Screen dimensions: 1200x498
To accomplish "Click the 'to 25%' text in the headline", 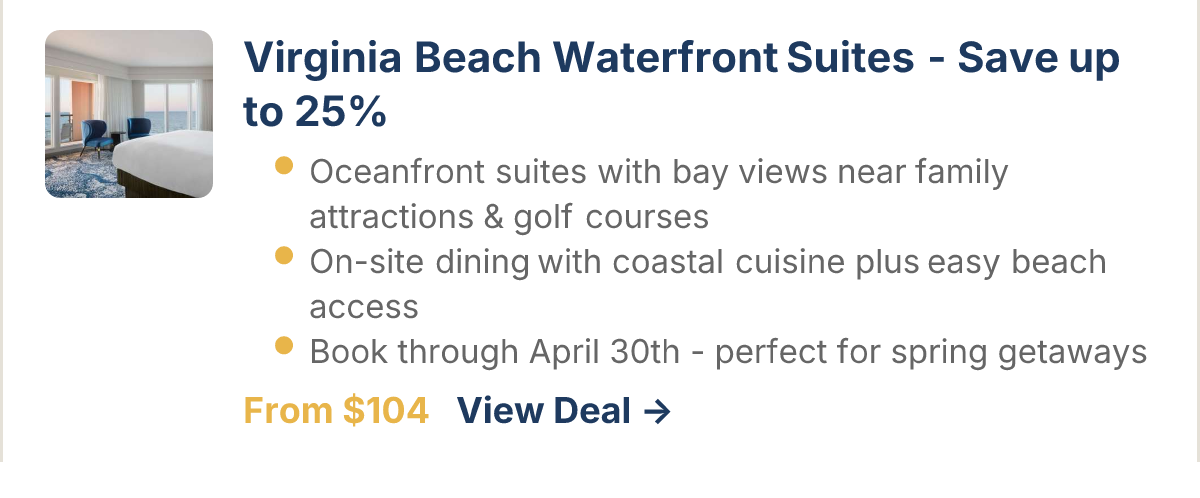I will (315, 113).
